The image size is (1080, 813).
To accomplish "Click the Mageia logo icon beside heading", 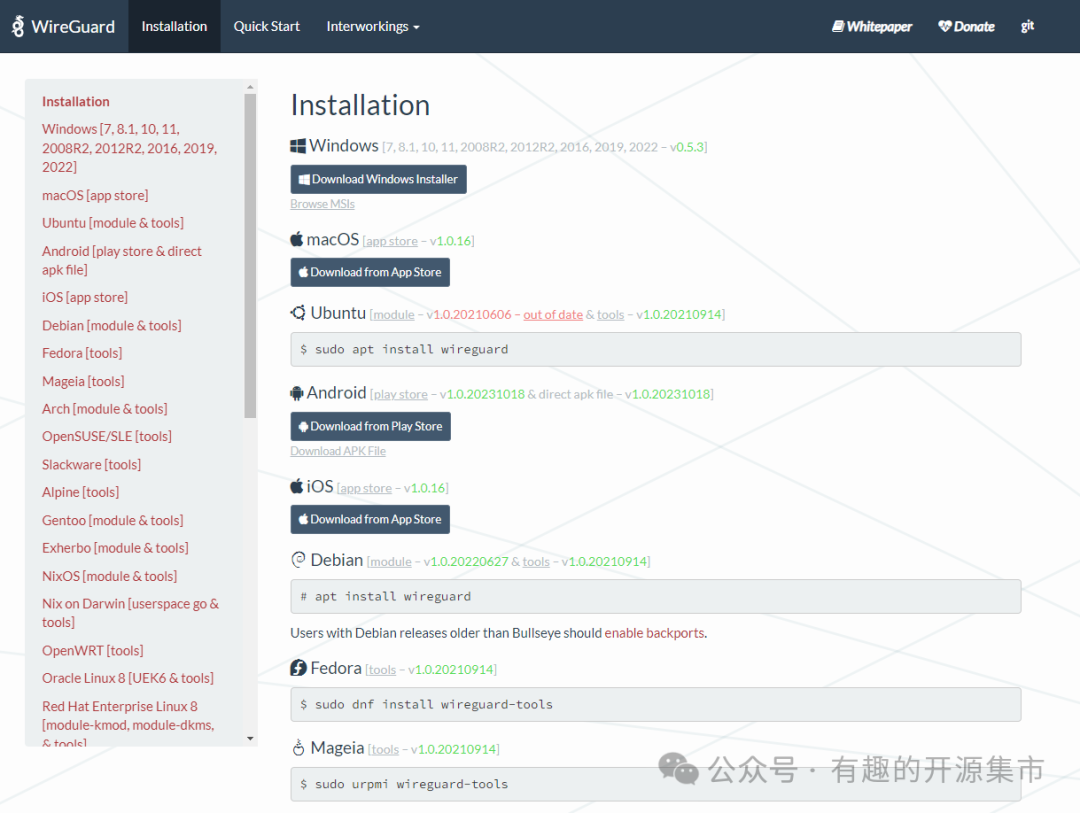I will (298, 748).
